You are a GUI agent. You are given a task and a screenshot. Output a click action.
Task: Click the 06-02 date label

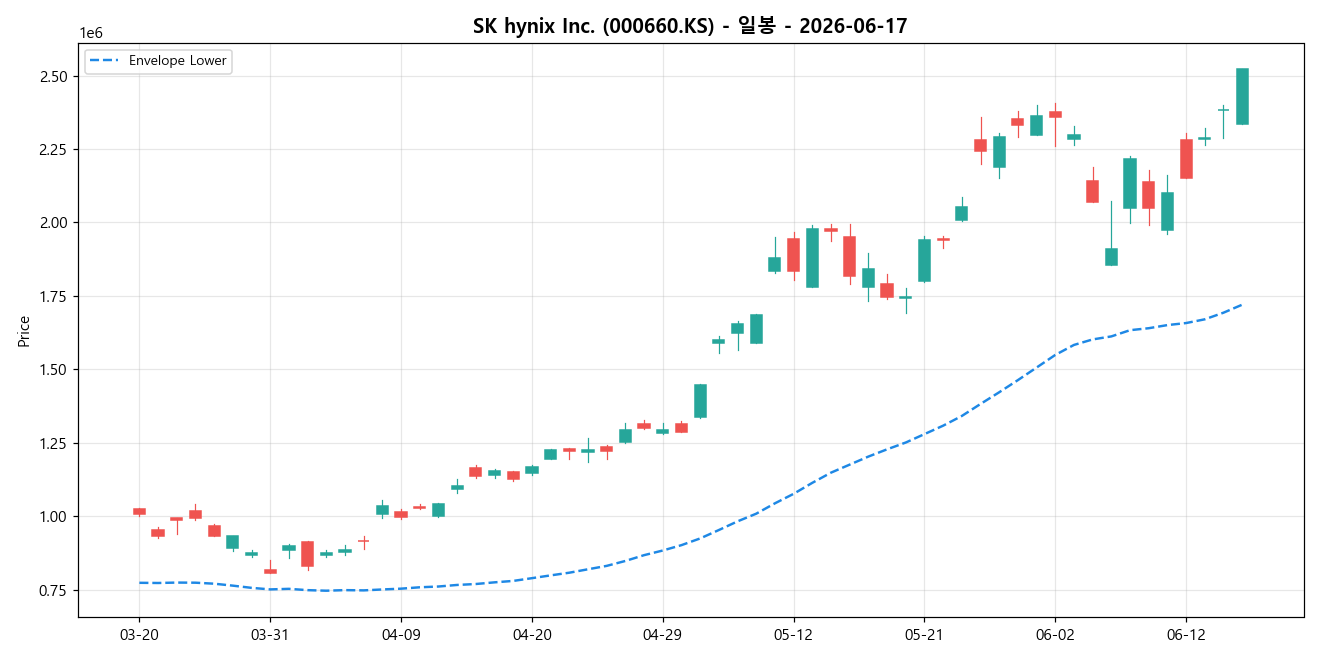point(1055,634)
